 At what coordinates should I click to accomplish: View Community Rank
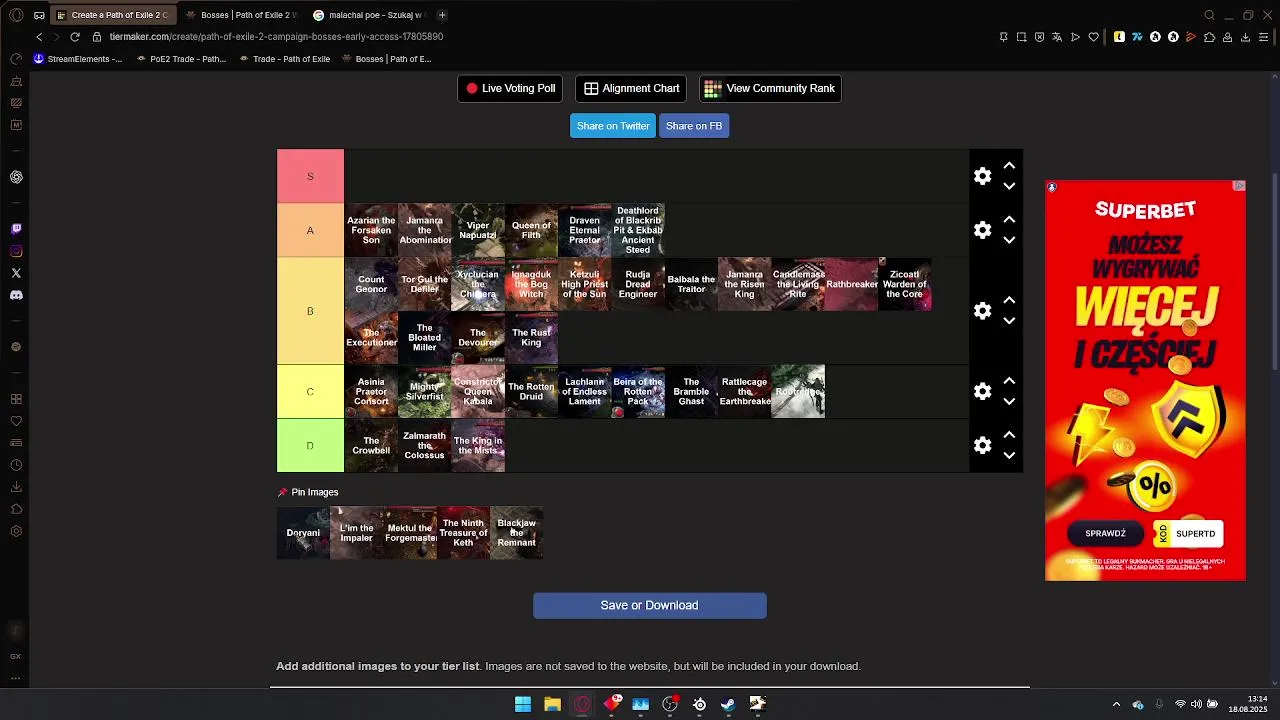[x=770, y=88]
